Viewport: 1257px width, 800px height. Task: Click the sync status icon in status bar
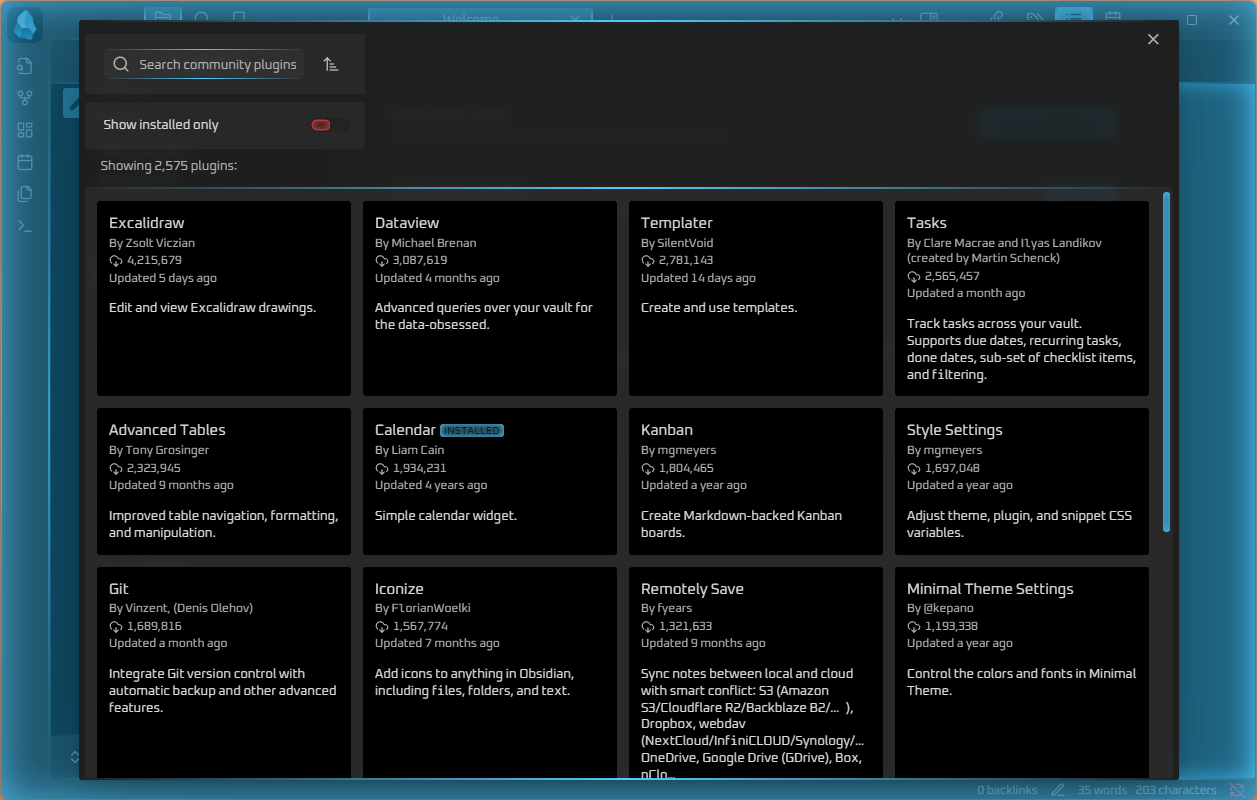click(x=1236, y=790)
